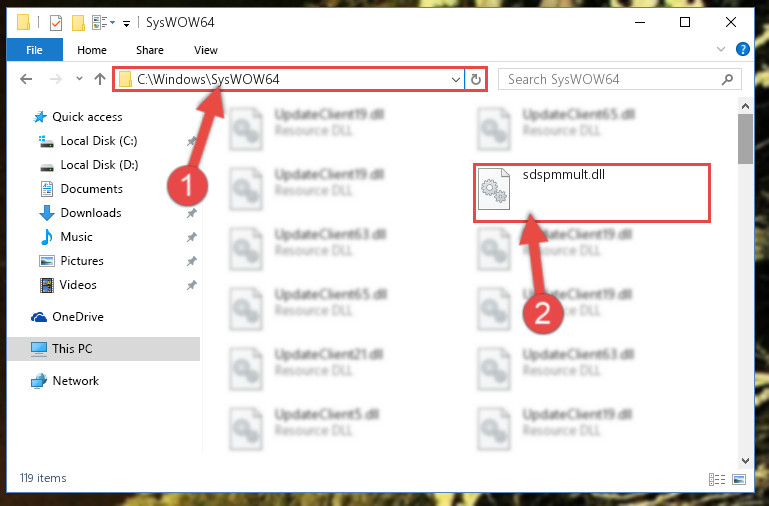
Task: Click the Properties checkmark icon in title bar
Action: pyautogui.click(x=56, y=23)
